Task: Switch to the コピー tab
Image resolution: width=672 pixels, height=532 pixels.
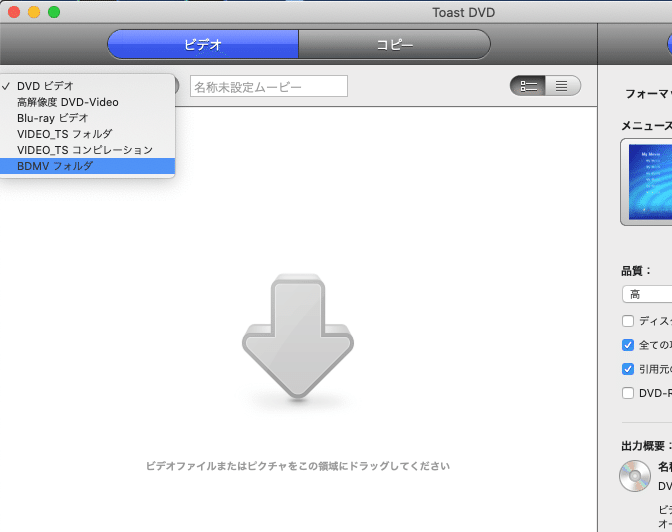Action: pos(394,44)
